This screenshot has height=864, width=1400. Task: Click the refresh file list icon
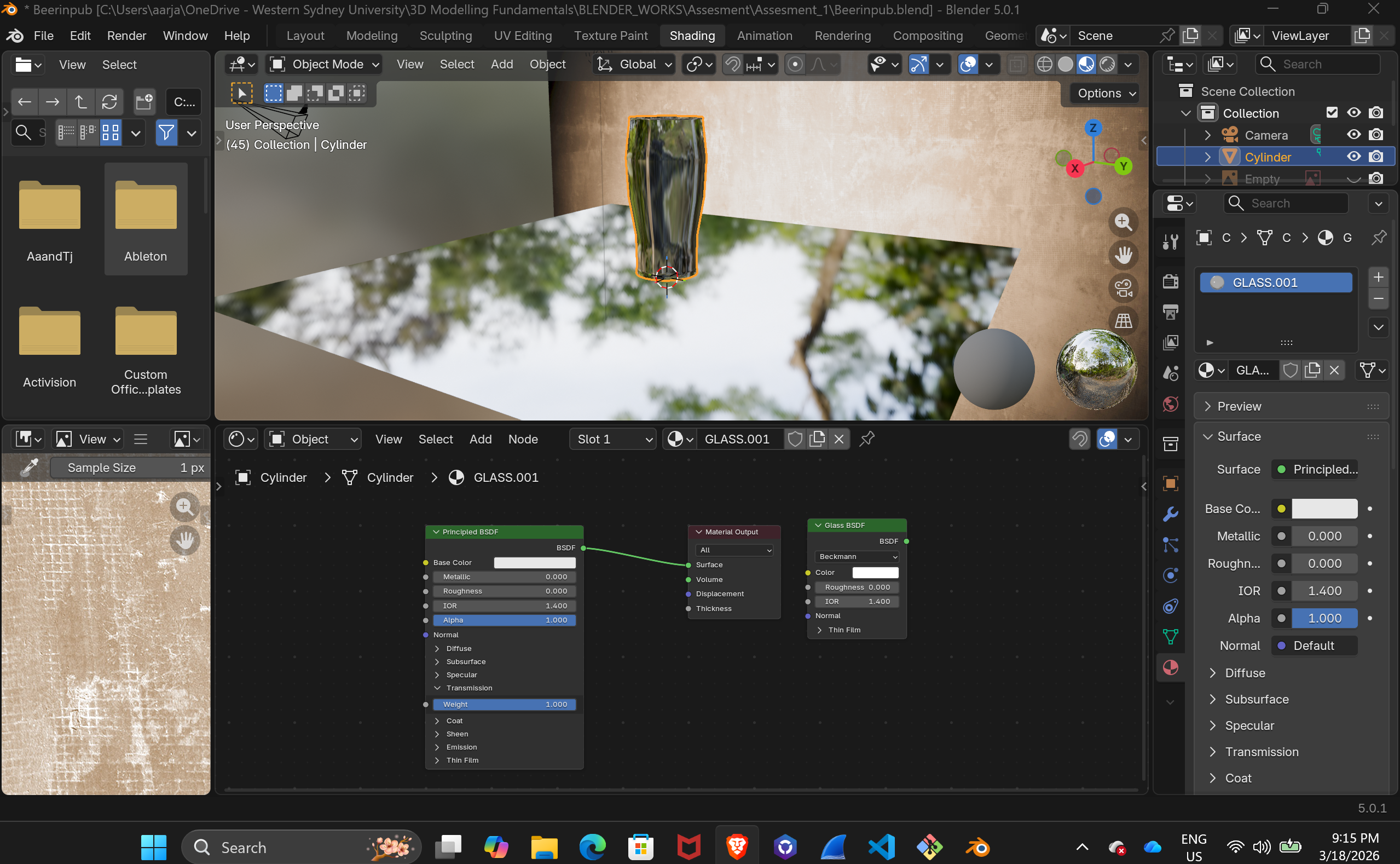[x=109, y=102]
